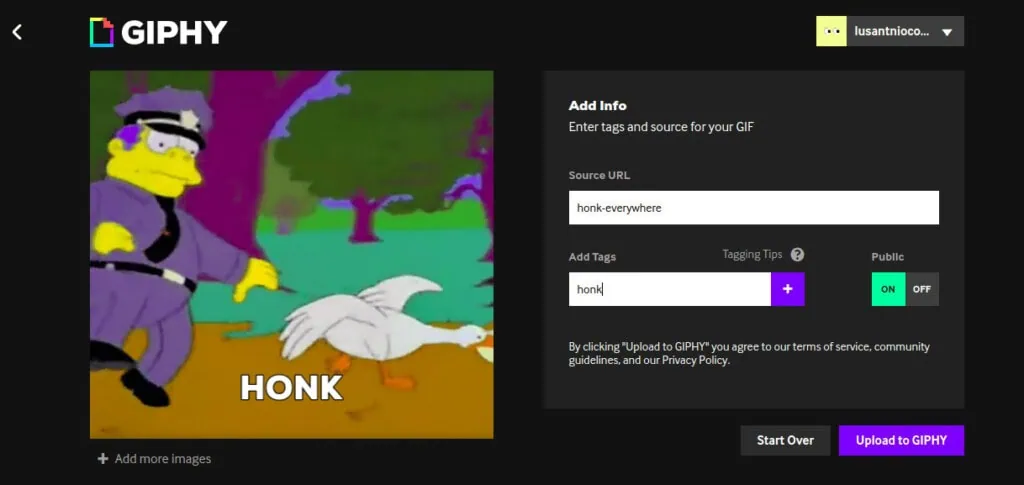Expand the lusantnioco account dropdown

click(947, 32)
